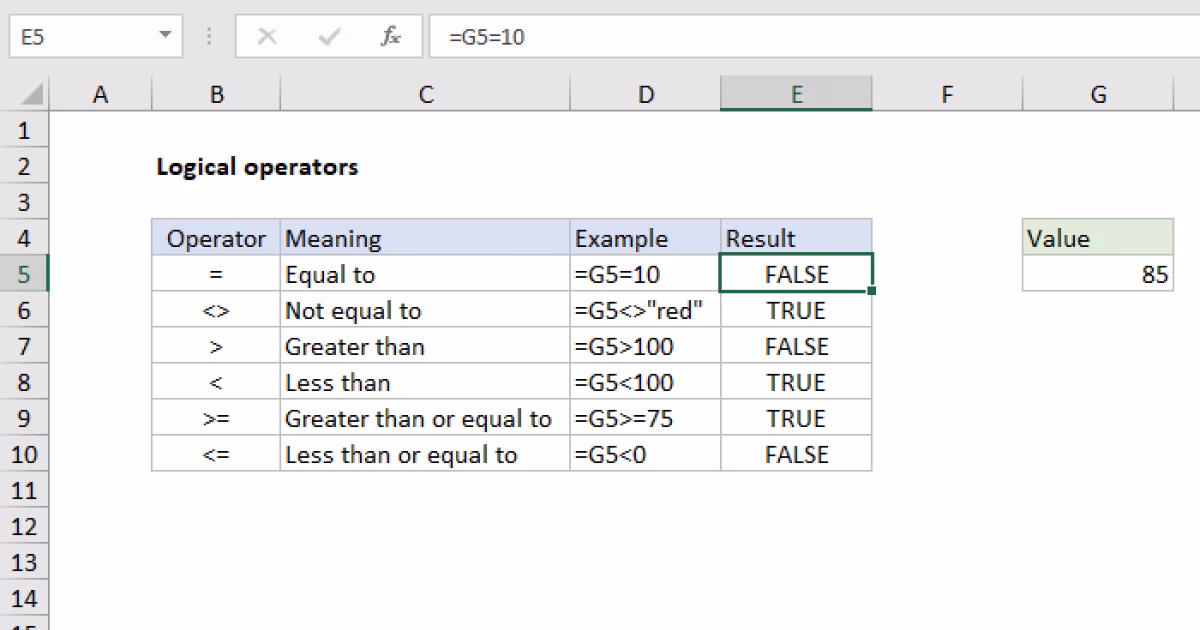Select the FALSE result next to =G5=10
The image size is (1200, 630).
coord(796,273)
